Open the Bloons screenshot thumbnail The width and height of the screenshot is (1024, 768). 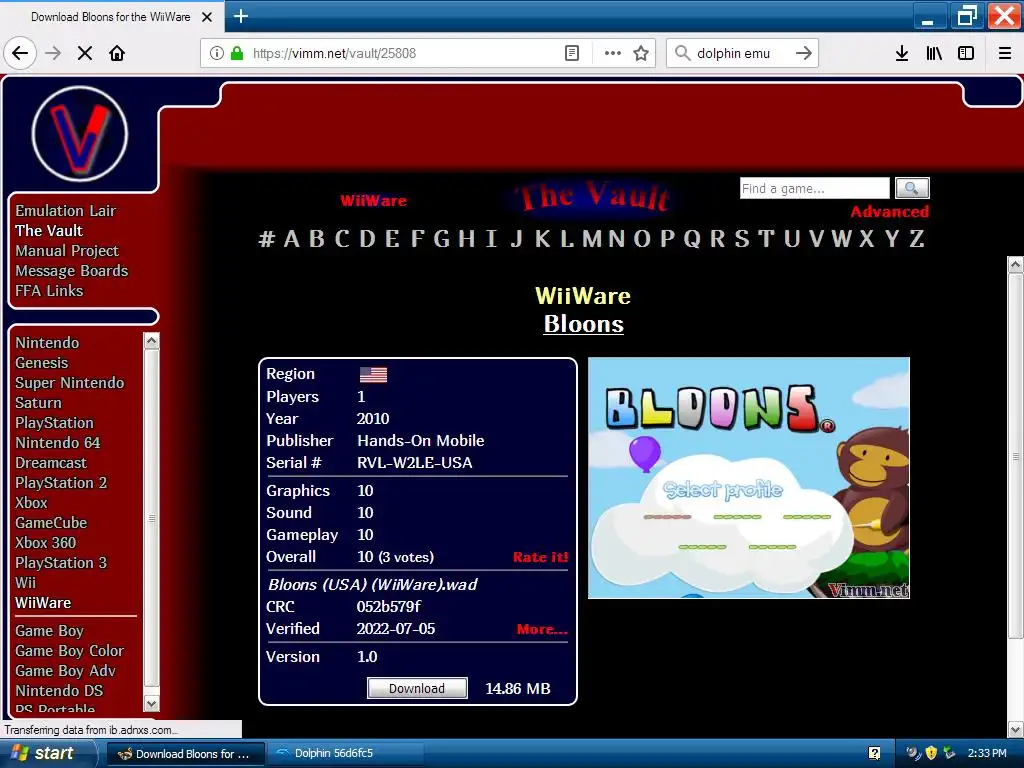(x=748, y=477)
